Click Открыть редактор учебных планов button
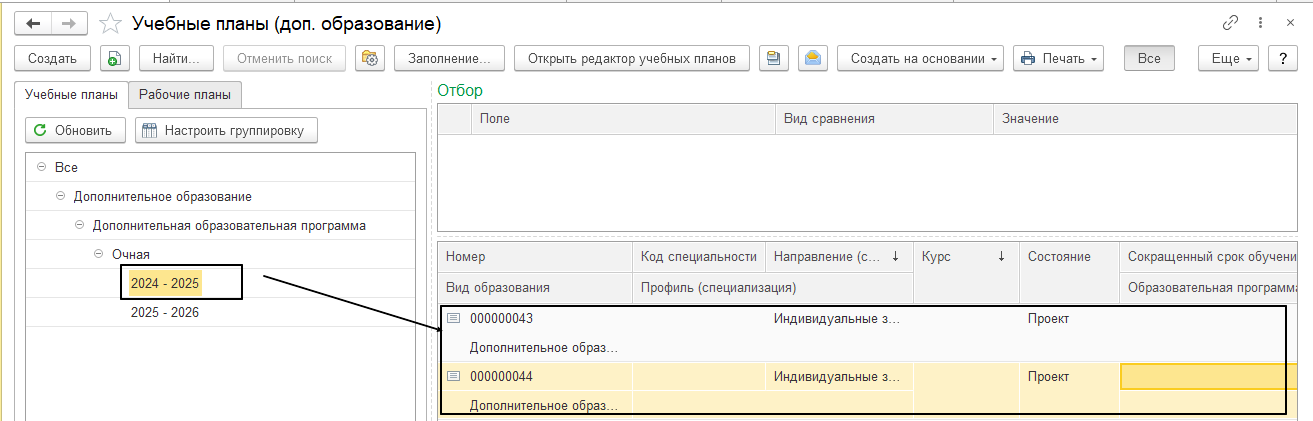Image resolution: width=1313 pixels, height=421 pixels. (631, 59)
